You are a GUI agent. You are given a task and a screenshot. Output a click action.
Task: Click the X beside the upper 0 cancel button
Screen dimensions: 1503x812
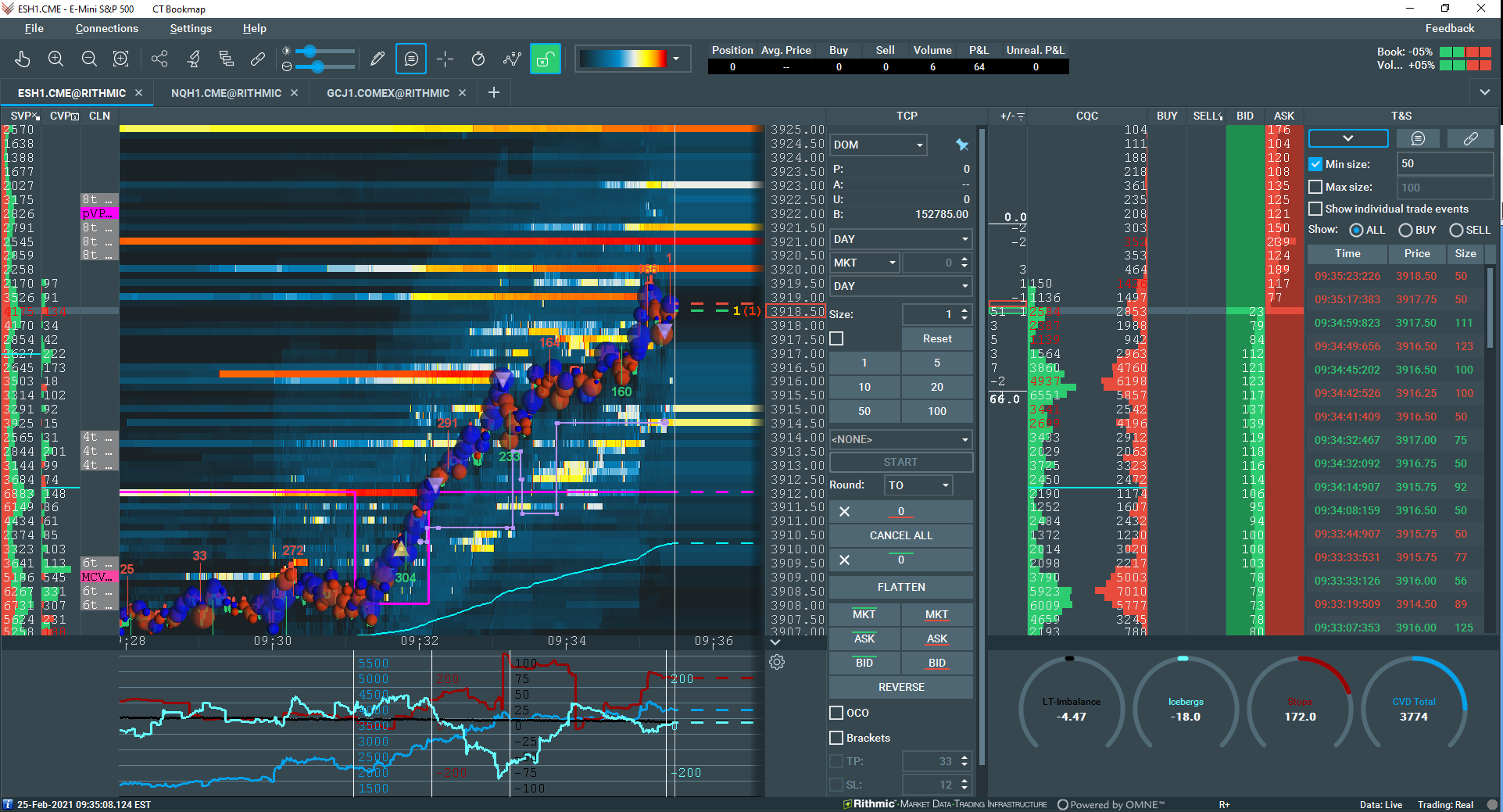[x=844, y=511]
